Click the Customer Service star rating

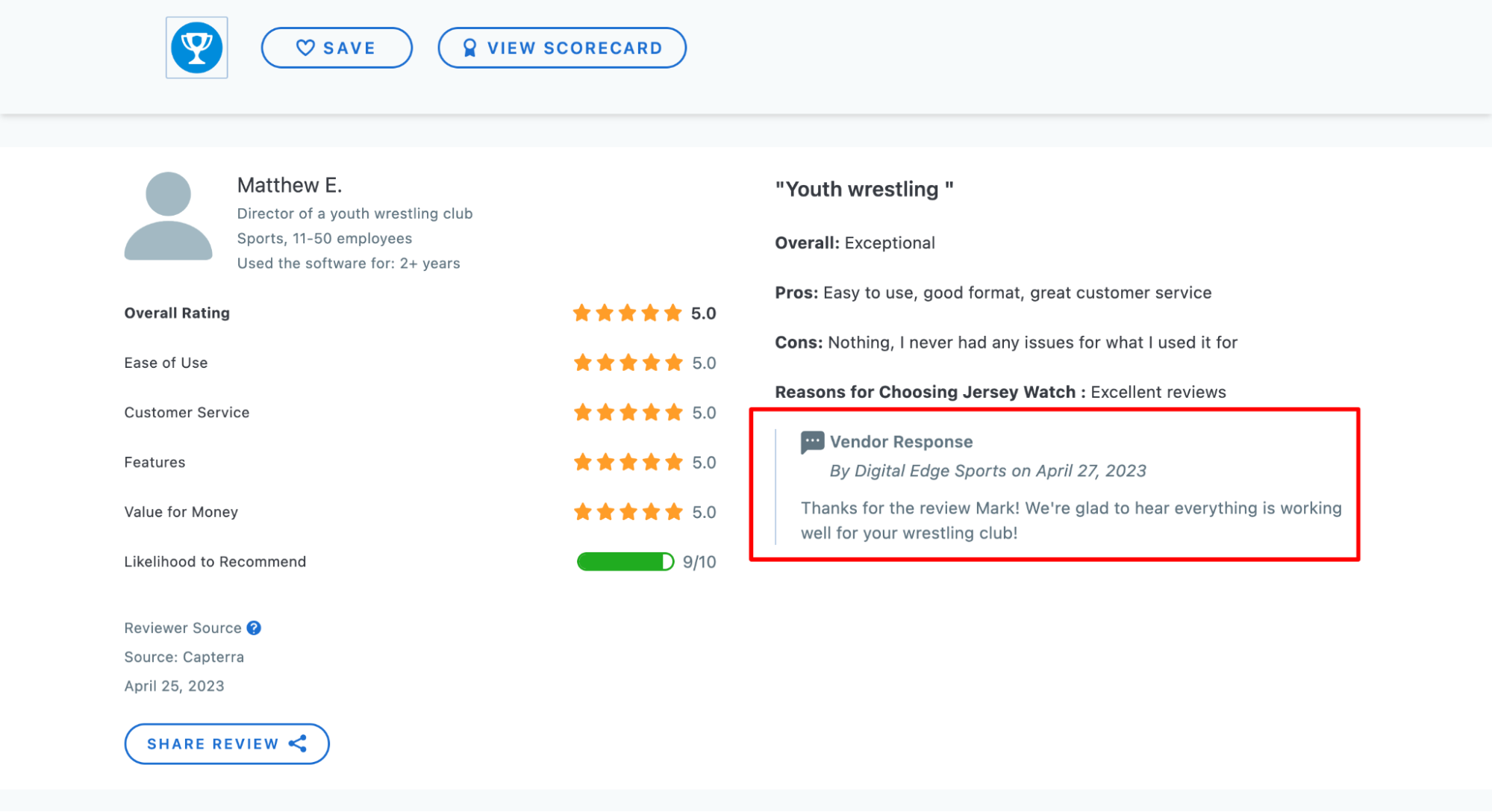click(628, 413)
